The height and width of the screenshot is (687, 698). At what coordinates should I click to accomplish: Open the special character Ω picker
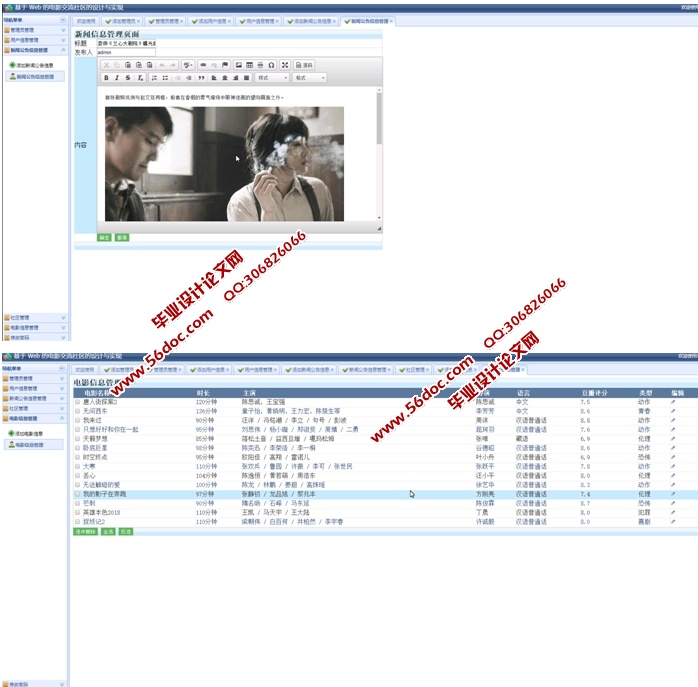click(271, 65)
